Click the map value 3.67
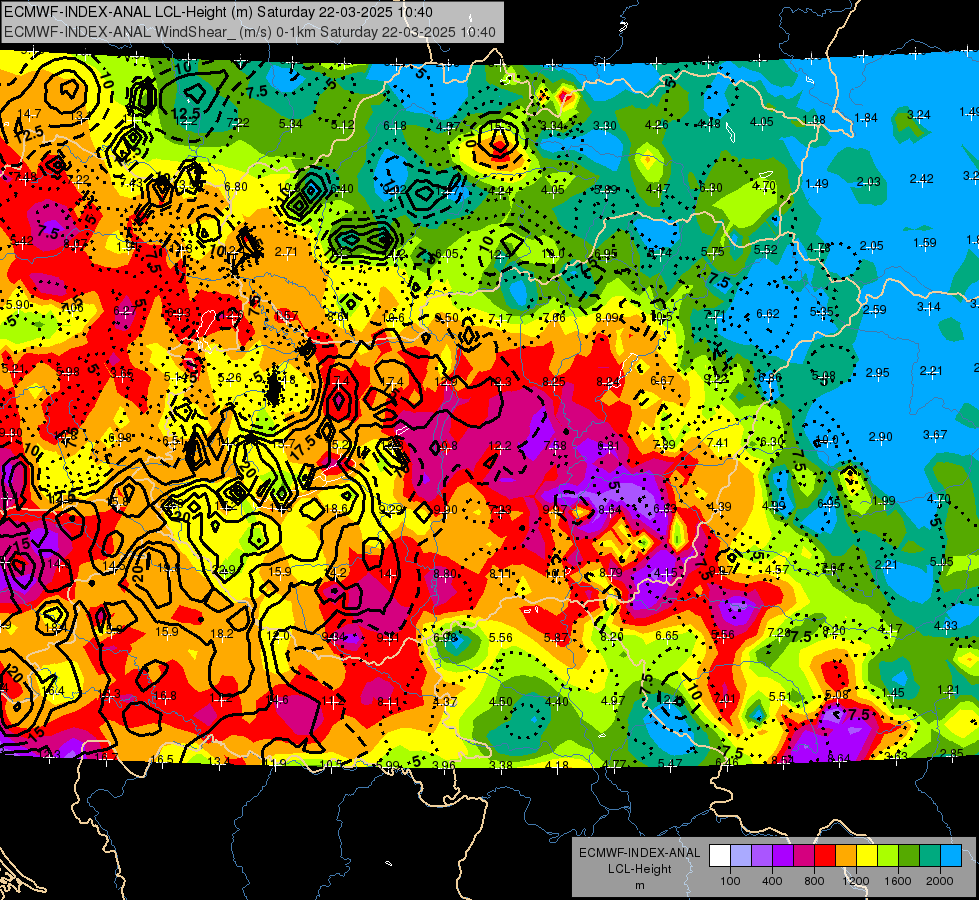979x900 pixels. [x=935, y=435]
